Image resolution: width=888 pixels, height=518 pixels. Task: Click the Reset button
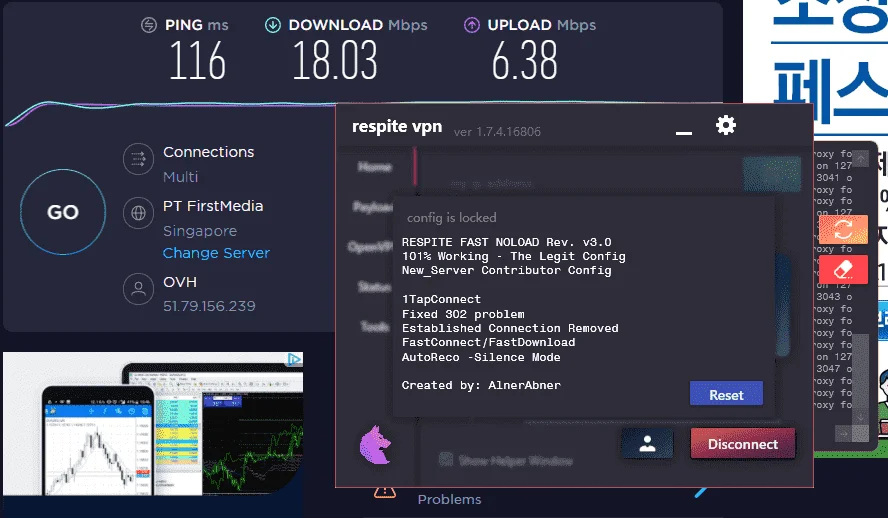(x=726, y=394)
